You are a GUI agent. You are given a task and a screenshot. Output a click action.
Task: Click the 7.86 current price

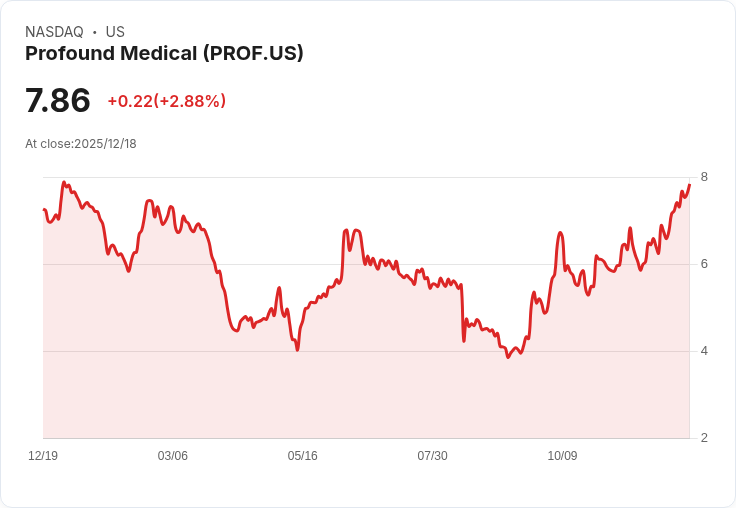pyautogui.click(x=58, y=100)
